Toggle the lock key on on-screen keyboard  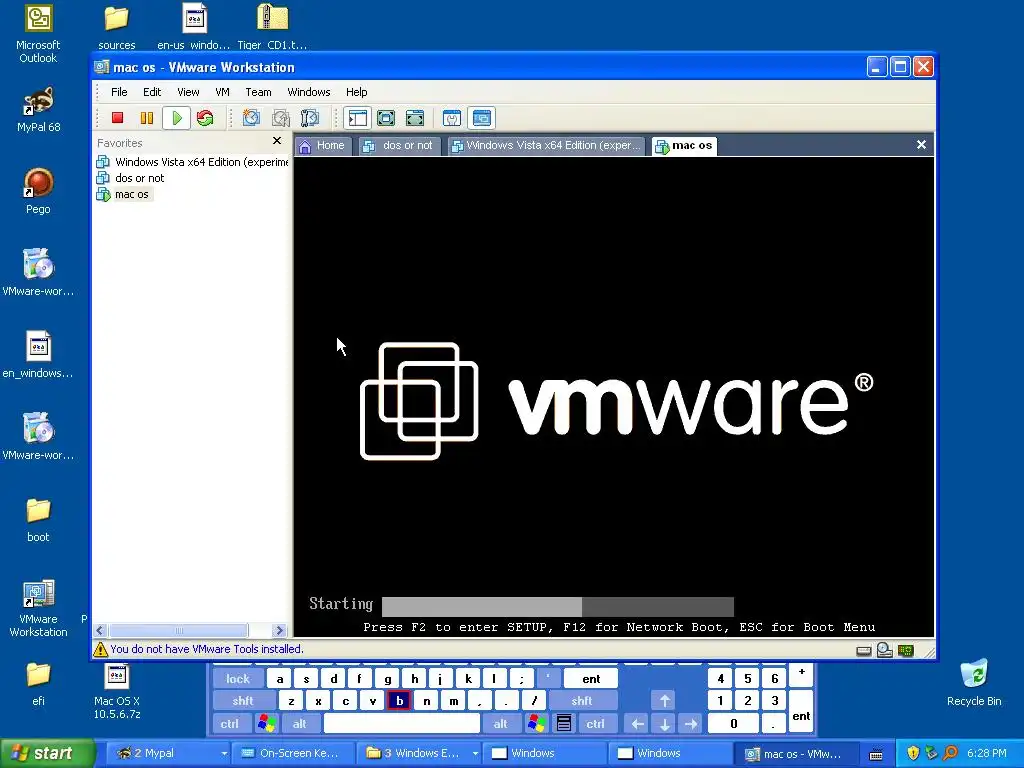click(x=238, y=679)
